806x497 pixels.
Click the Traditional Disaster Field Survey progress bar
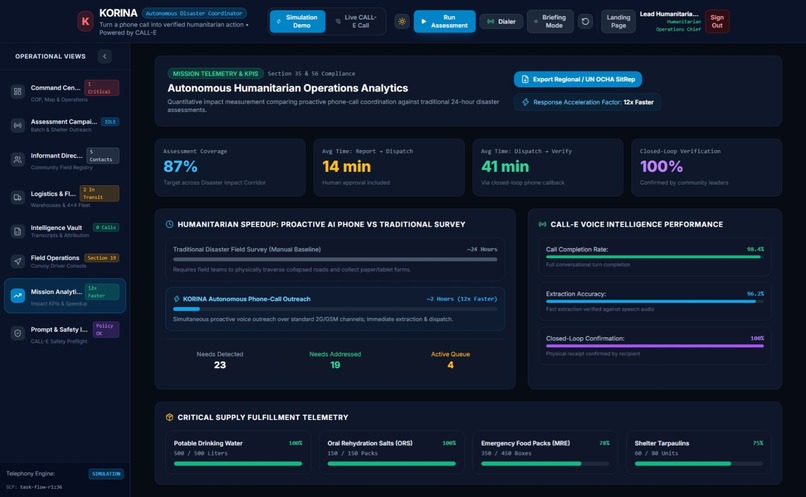point(335,260)
